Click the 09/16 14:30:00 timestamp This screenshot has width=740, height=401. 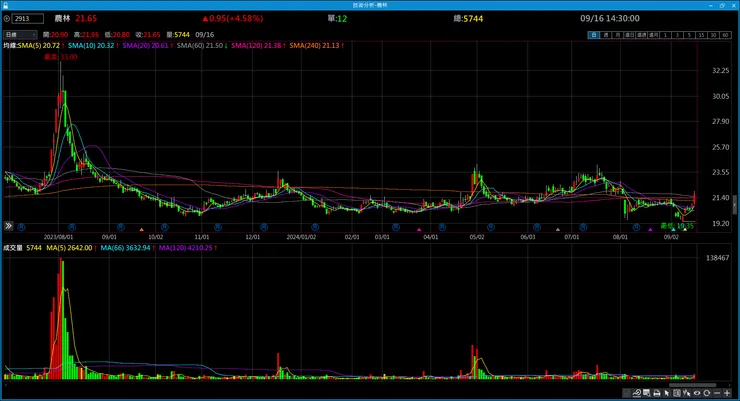[x=610, y=18]
